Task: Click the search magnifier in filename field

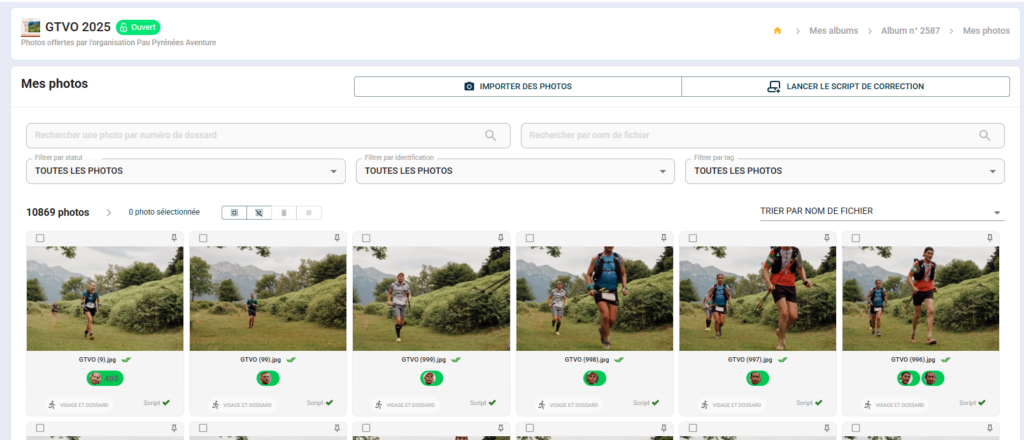Action: (985, 135)
